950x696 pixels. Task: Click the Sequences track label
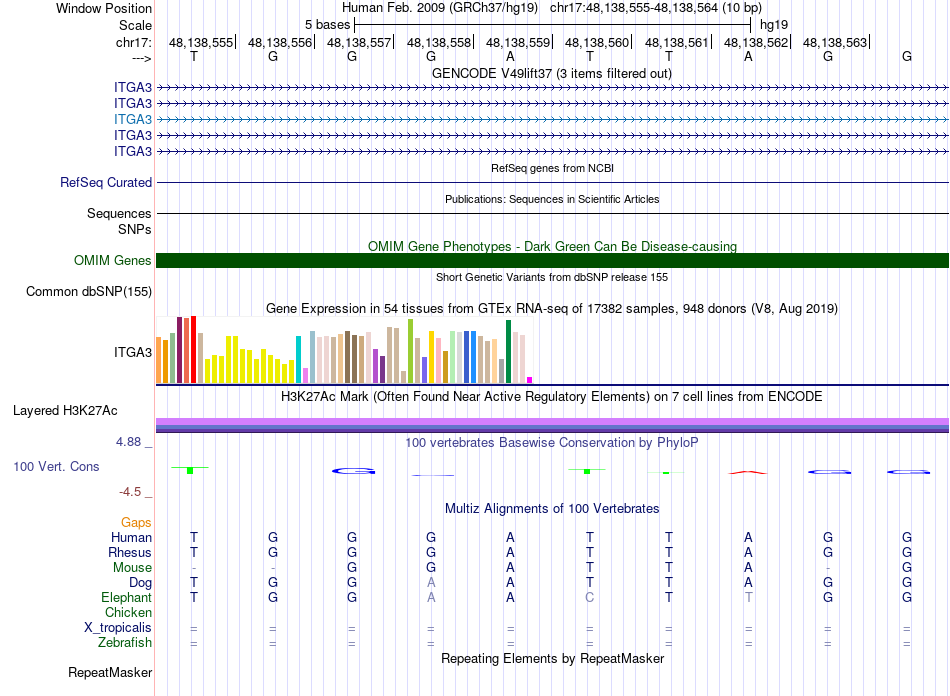(x=119, y=213)
